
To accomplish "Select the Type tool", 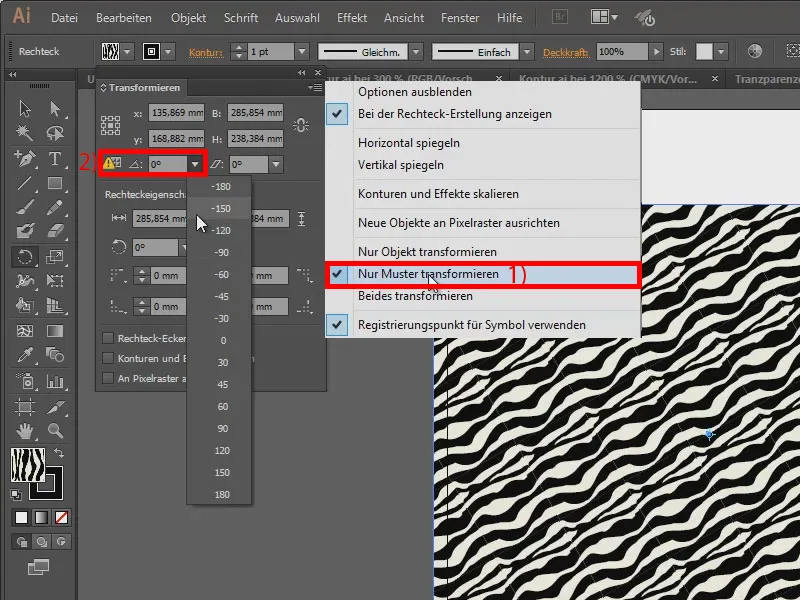I will coord(55,159).
